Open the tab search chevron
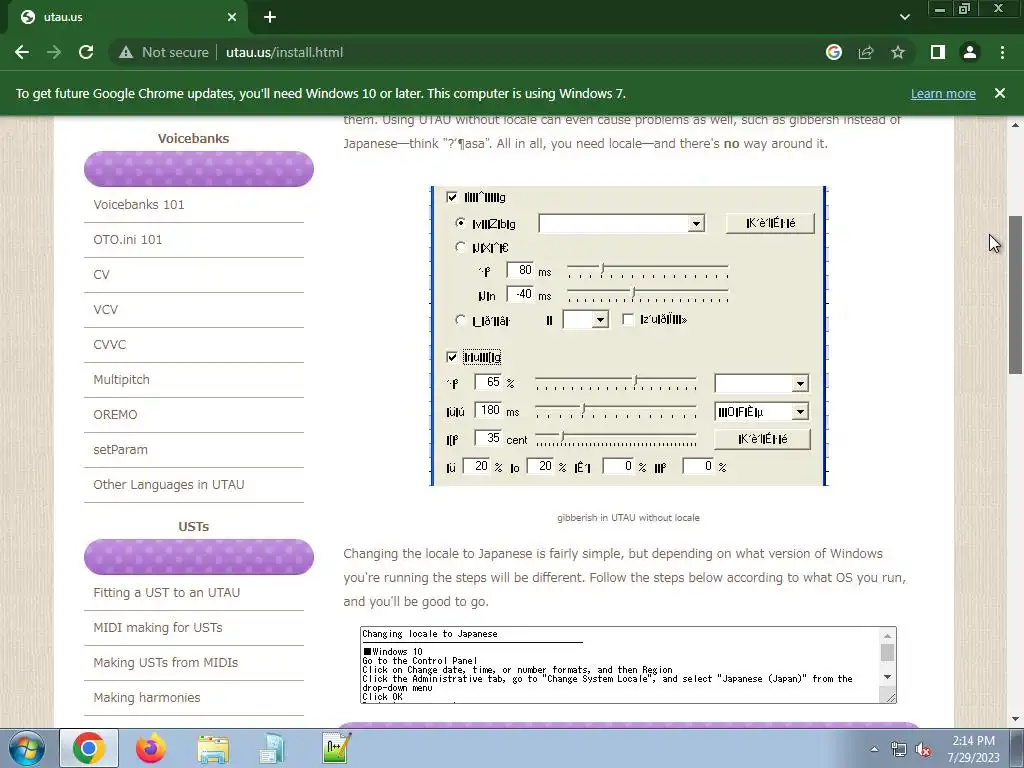Screen dimensions: 1024x768 coord(904,17)
